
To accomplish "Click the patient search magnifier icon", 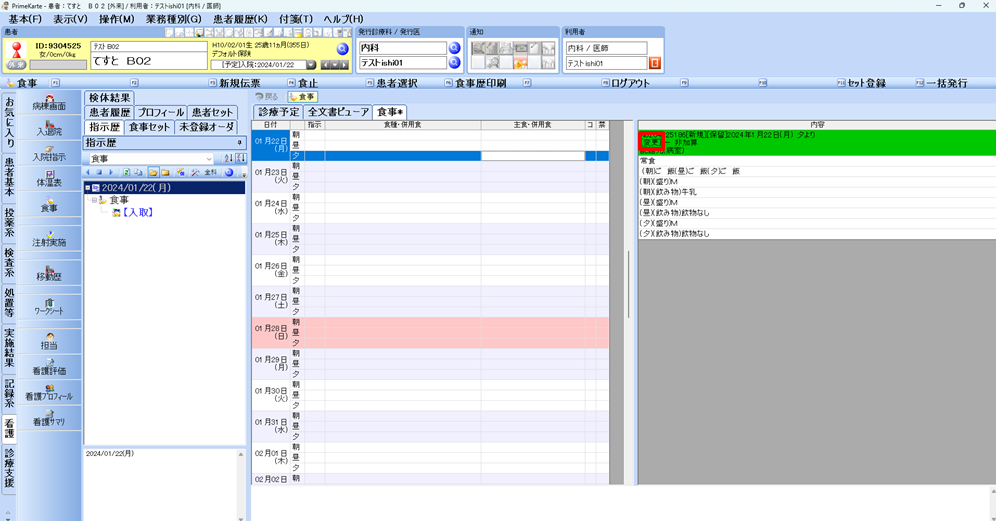I will [342, 49].
